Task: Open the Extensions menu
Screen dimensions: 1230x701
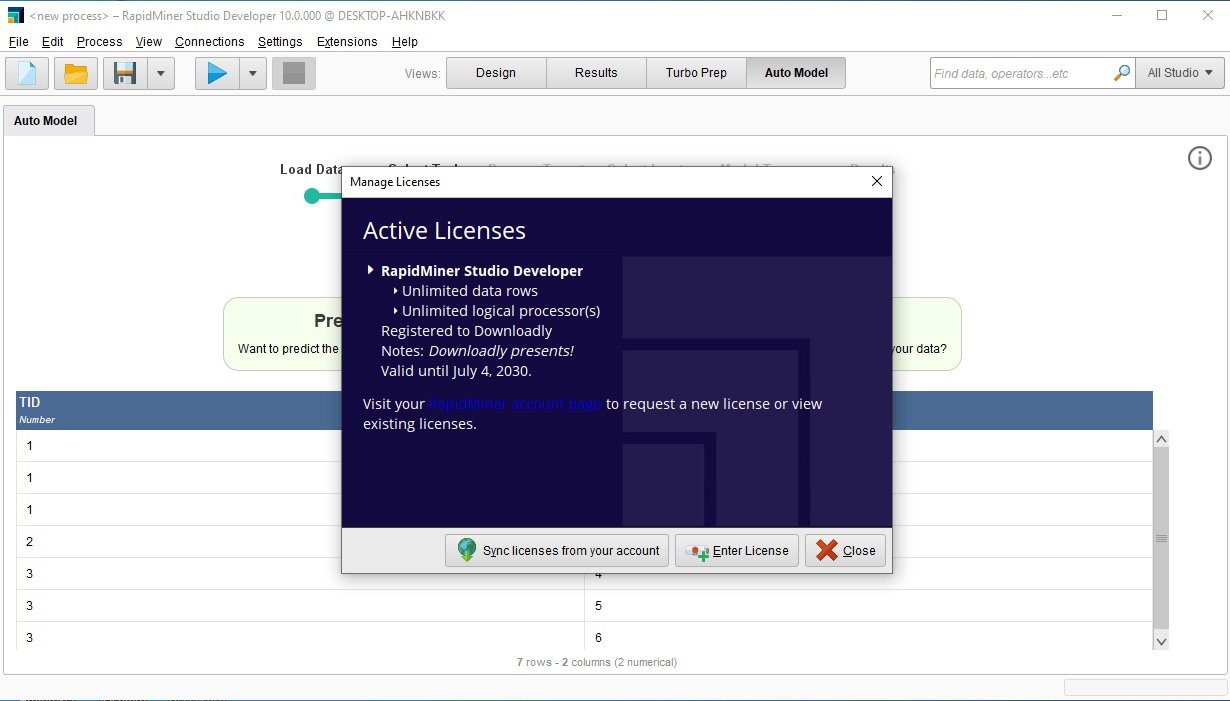Action: pyautogui.click(x=347, y=42)
